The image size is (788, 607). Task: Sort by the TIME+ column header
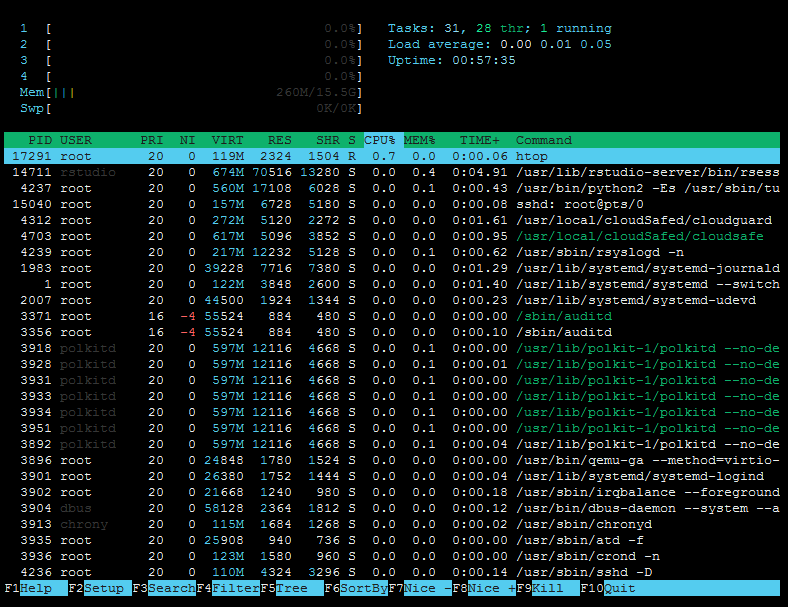coord(480,140)
